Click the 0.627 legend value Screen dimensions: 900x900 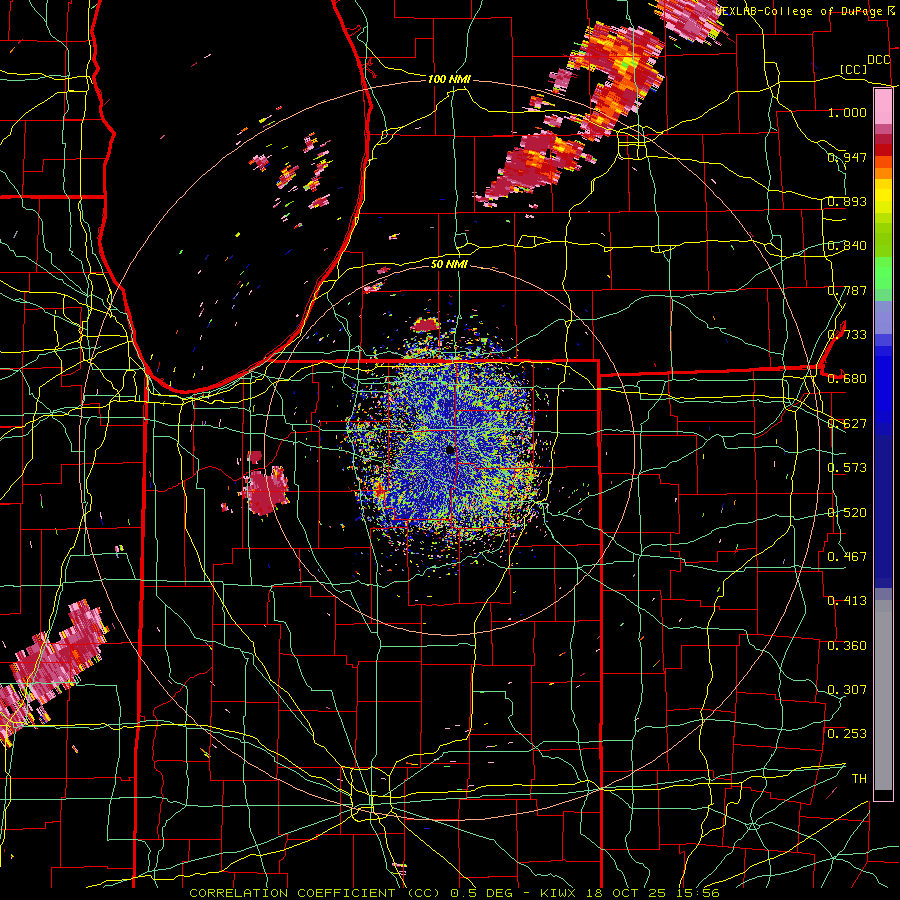847,424
